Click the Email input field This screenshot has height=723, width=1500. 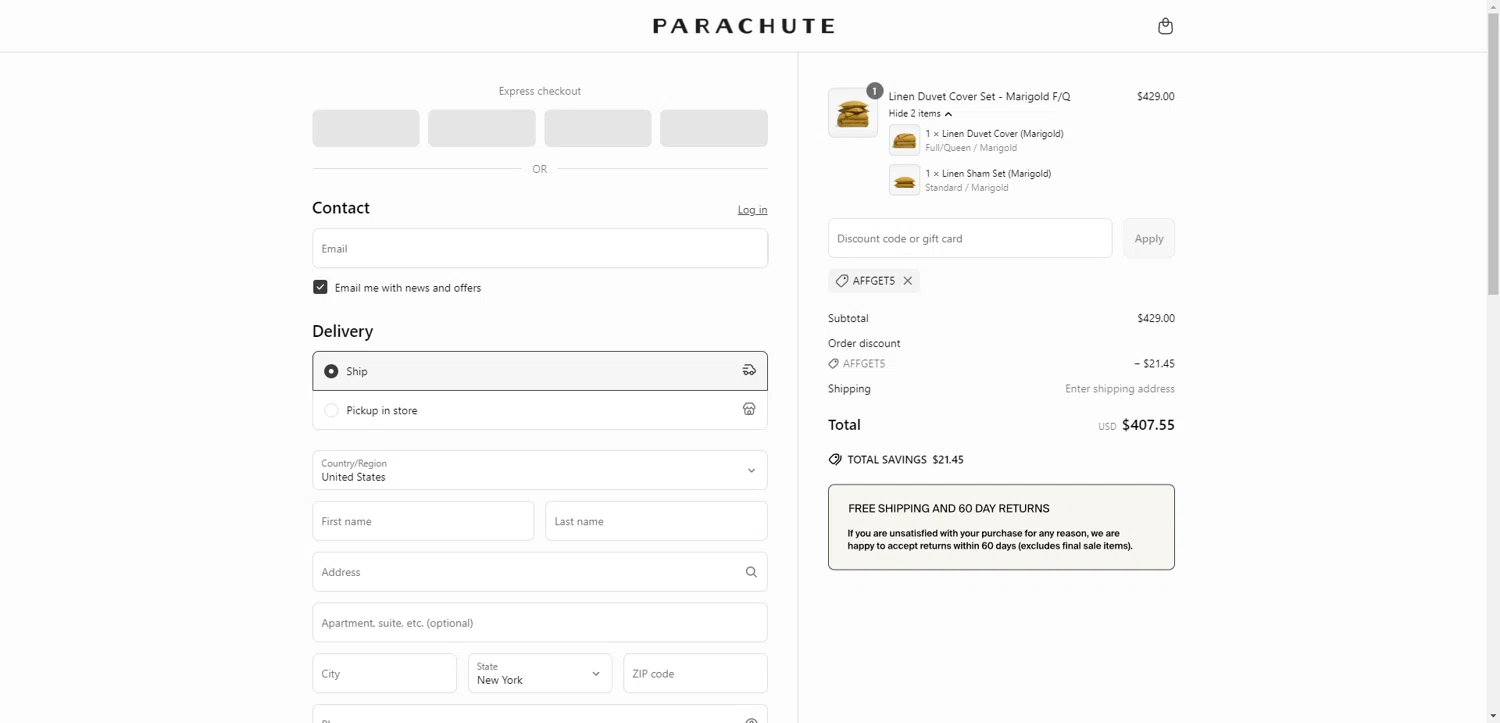(540, 248)
